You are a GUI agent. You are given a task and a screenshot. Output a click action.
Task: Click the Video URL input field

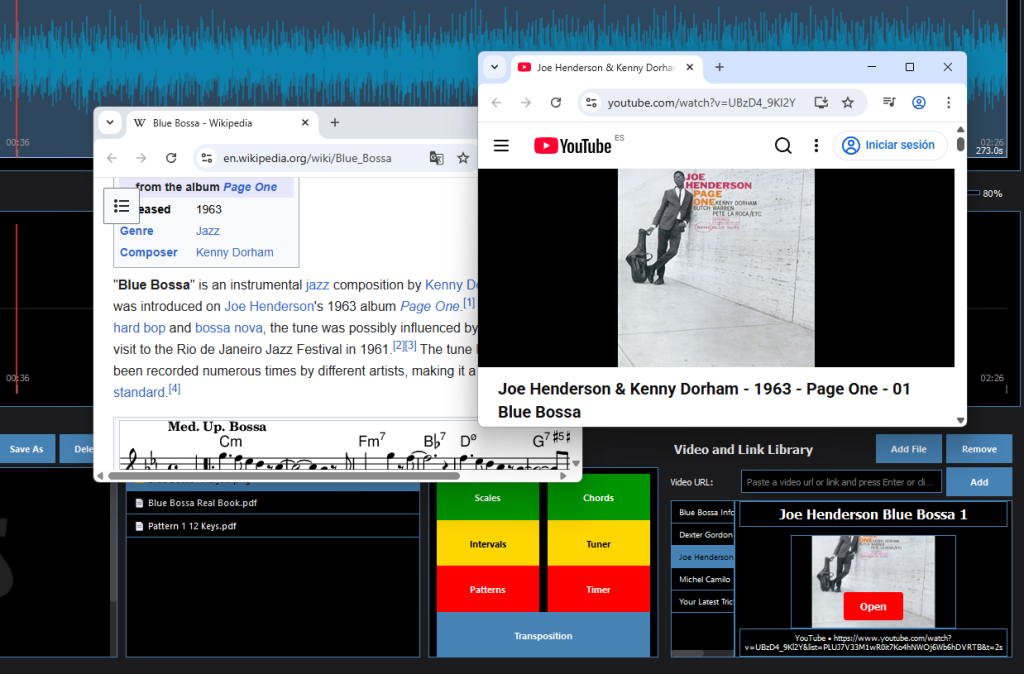pyautogui.click(x=840, y=482)
